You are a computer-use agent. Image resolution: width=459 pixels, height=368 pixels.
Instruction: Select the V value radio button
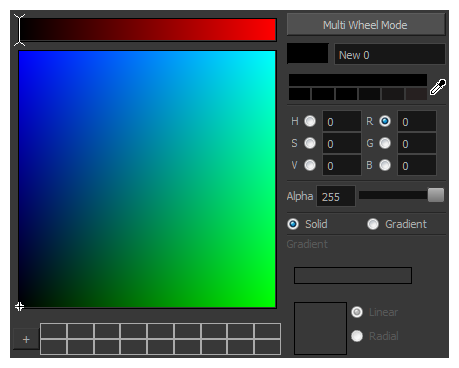(310, 165)
